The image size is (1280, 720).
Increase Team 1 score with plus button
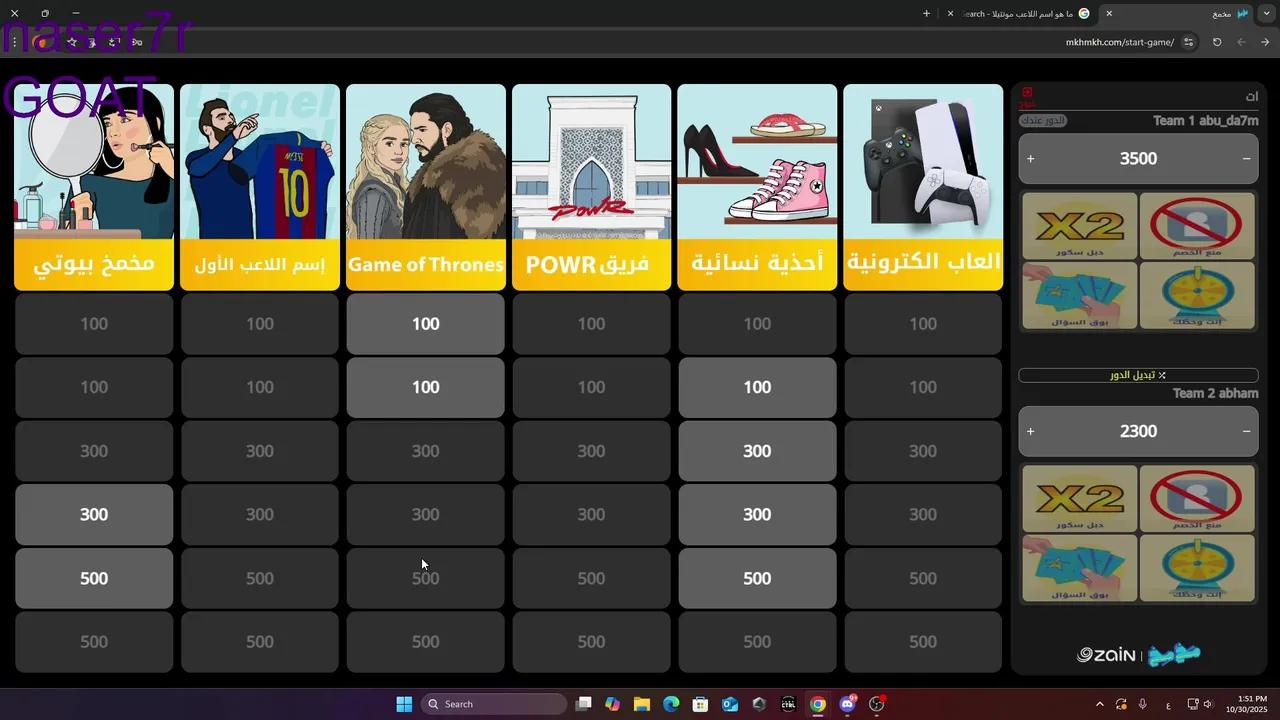(1031, 158)
